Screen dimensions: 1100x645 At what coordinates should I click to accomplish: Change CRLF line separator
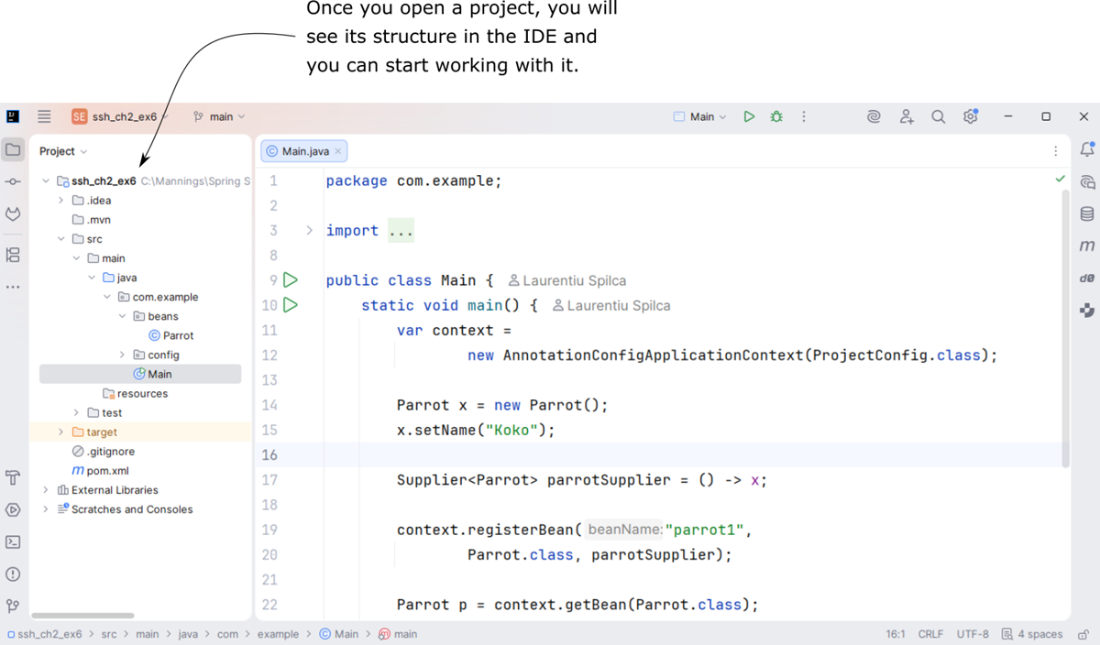930,634
